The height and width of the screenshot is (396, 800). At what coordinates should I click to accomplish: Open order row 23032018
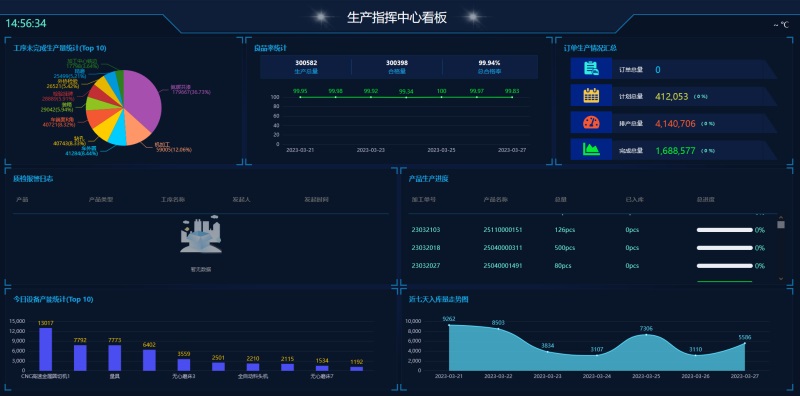588,248
